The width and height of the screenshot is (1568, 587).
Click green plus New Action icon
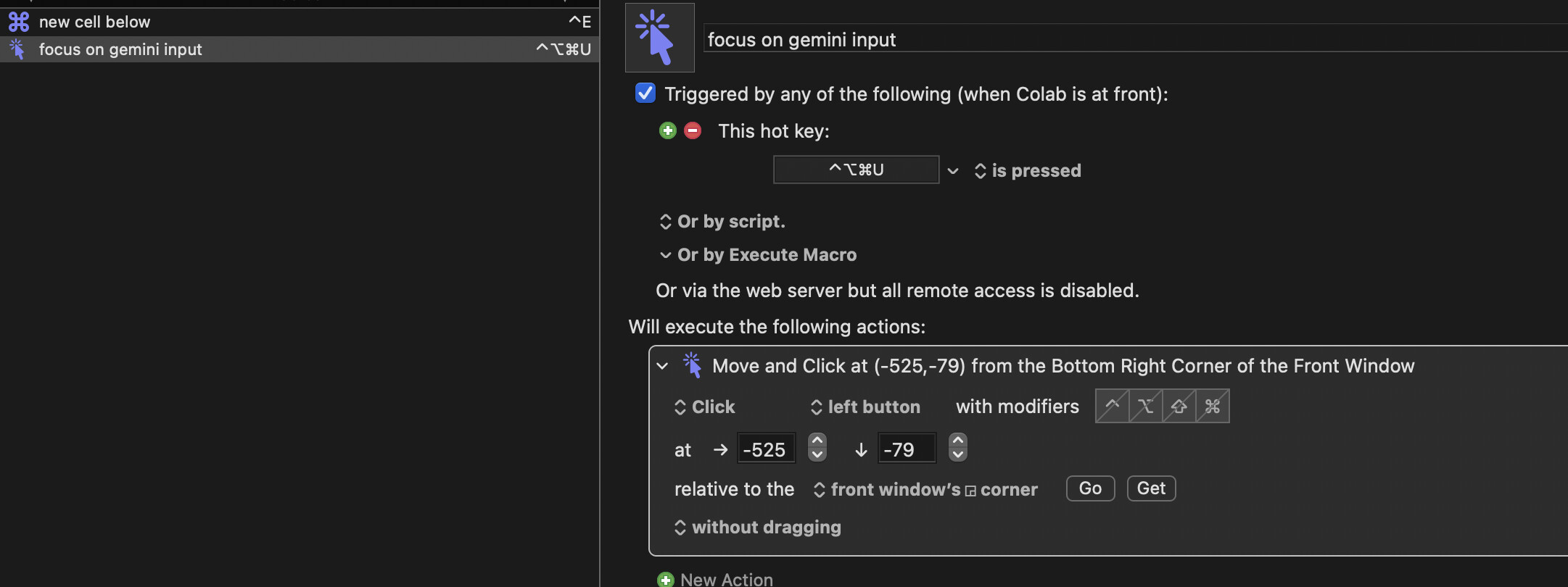coord(665,580)
